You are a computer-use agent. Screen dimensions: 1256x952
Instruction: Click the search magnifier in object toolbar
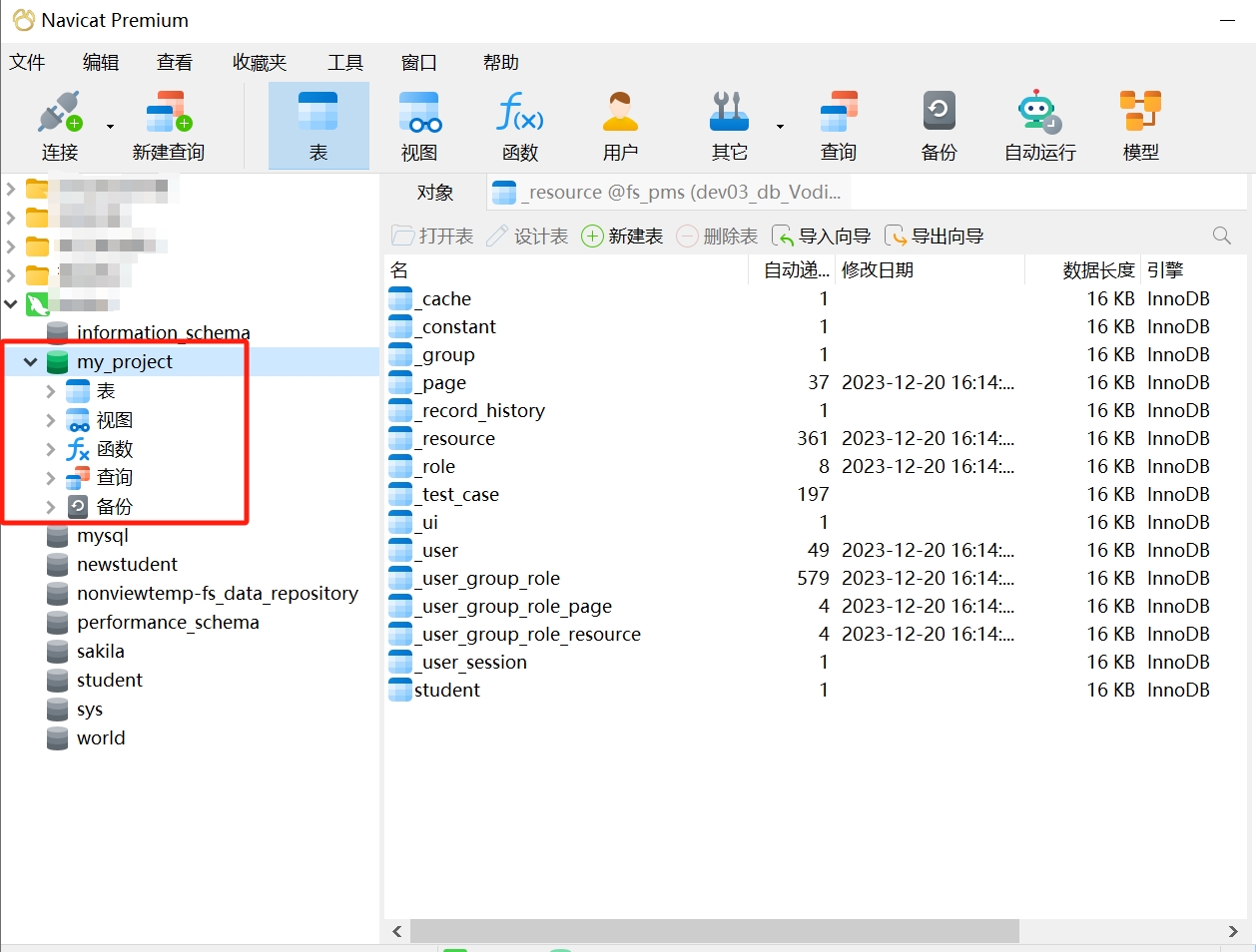(1221, 236)
